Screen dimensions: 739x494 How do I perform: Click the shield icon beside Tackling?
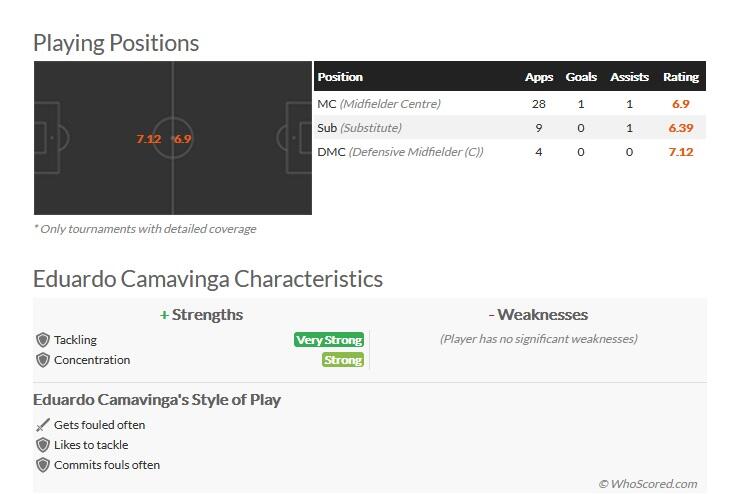point(43,340)
